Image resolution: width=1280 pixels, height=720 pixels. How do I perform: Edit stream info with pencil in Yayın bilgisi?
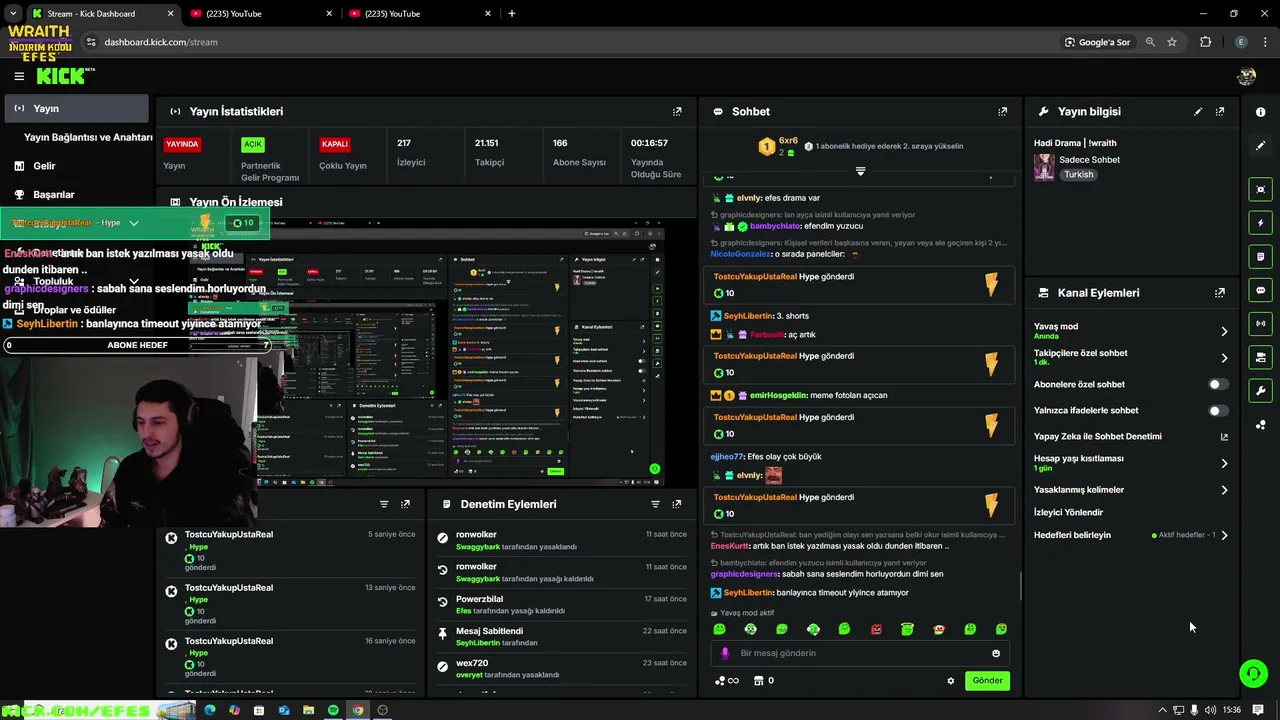(1198, 112)
